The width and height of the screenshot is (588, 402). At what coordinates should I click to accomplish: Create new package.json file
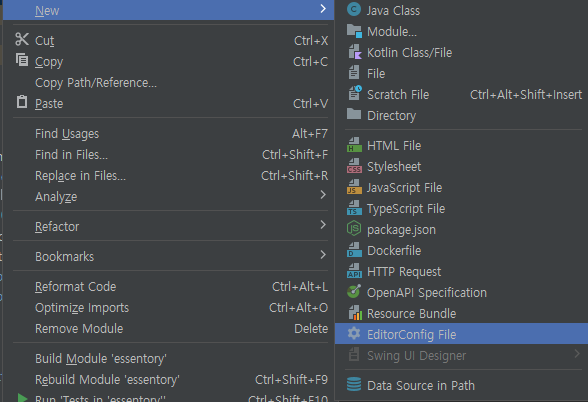(461, 230)
